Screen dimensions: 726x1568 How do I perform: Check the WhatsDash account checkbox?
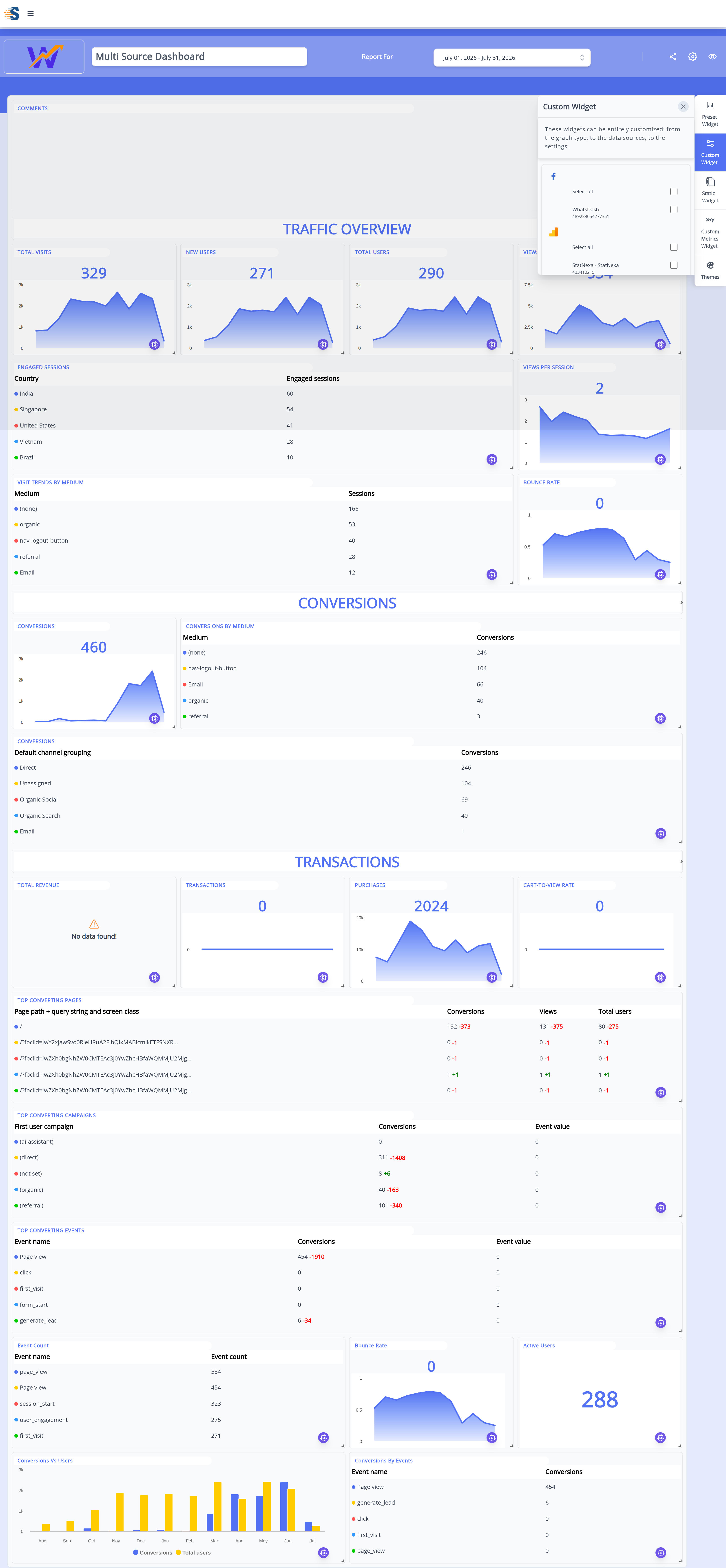coord(674,209)
